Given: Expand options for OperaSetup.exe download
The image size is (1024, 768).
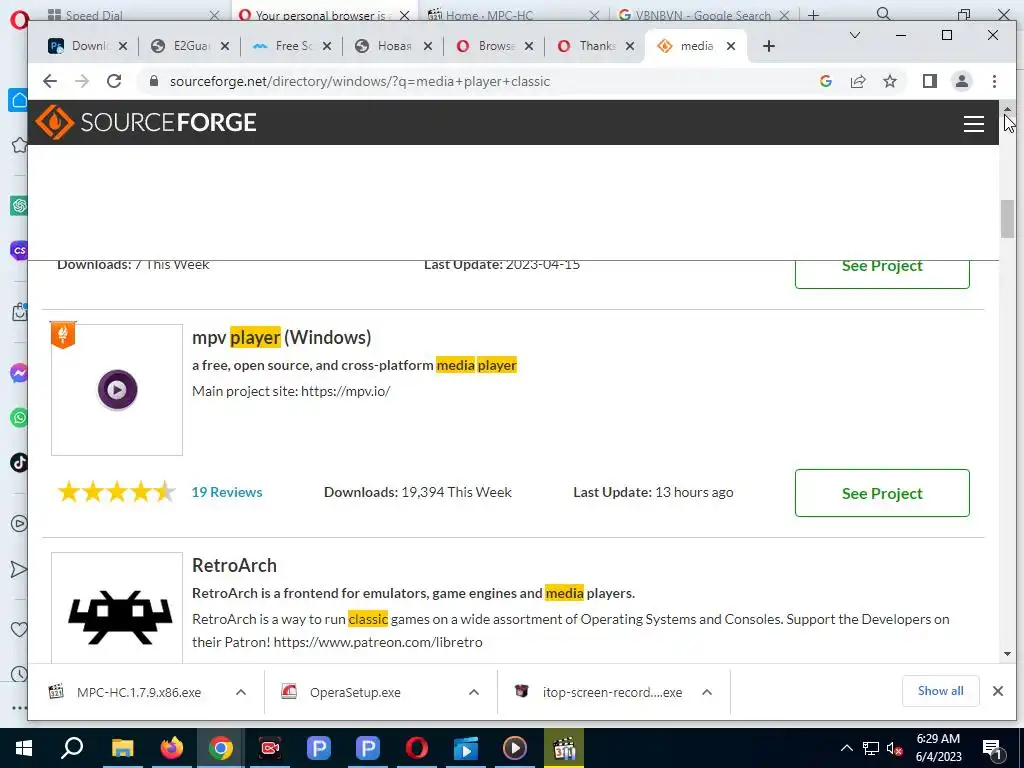Looking at the screenshot, I should click(474, 692).
